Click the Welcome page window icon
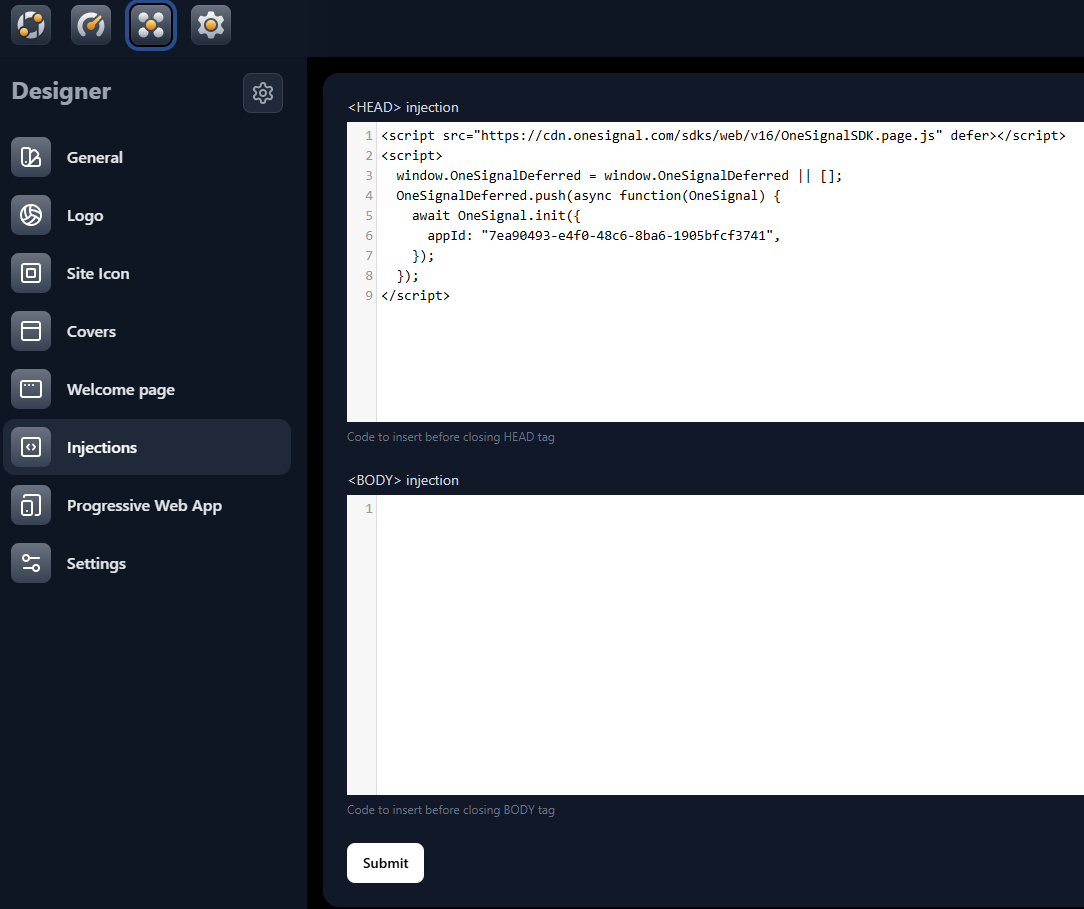Screen dimensions: 1084x909 31,389
